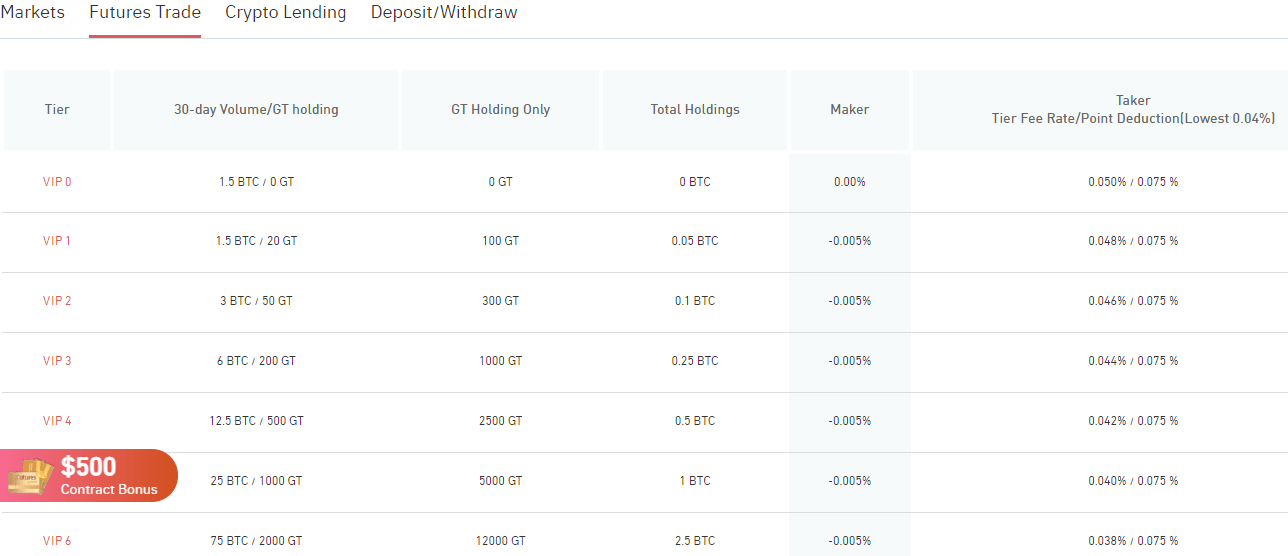Click the $500 Contract Bonus banner
Screen dimensions: 1288x556
tap(89, 475)
